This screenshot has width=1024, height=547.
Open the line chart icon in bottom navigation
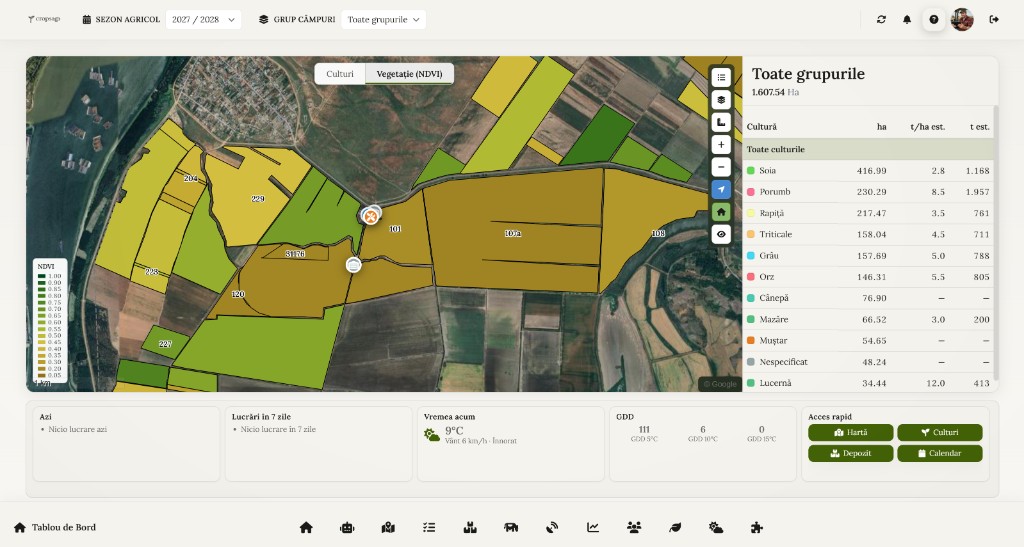point(593,527)
